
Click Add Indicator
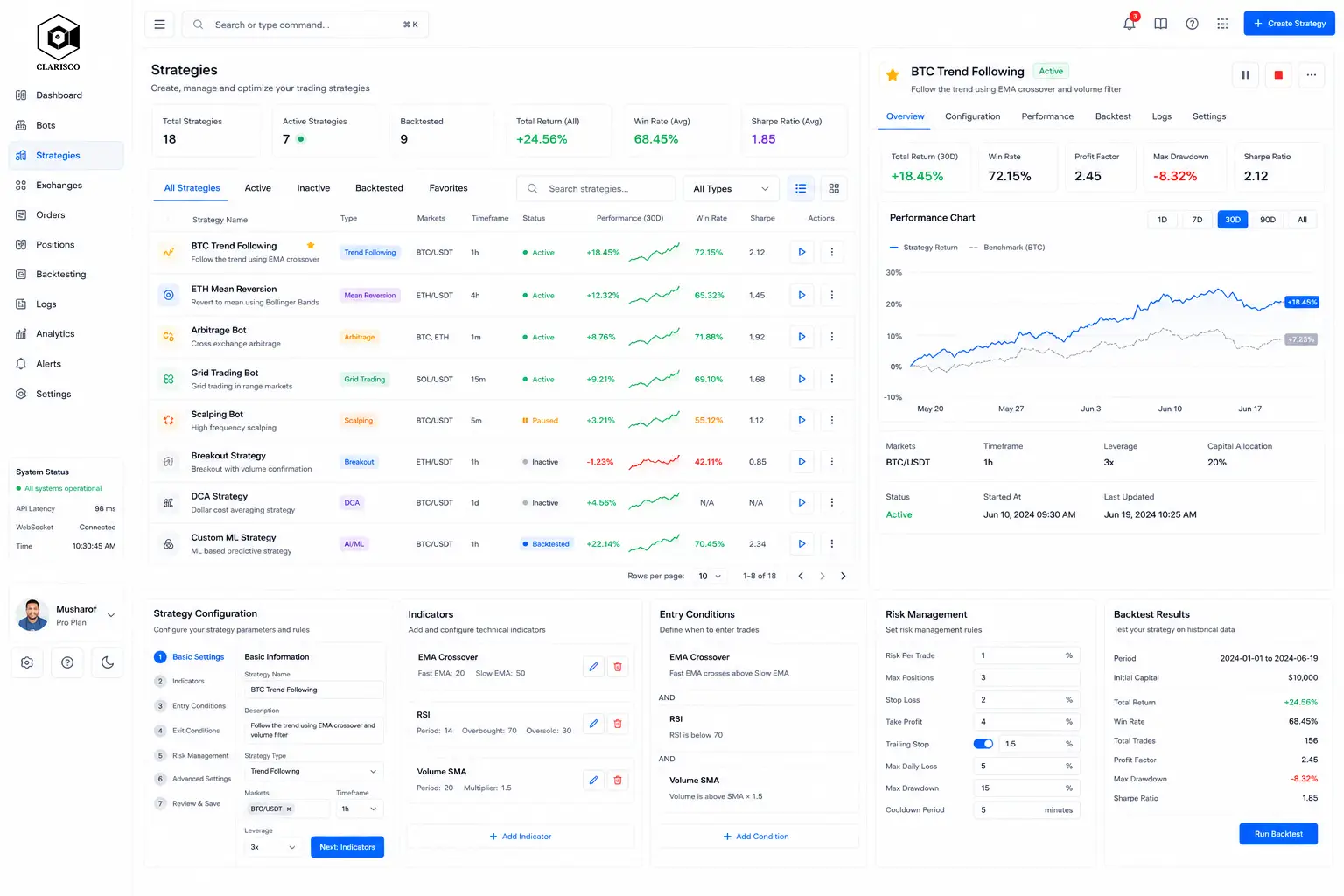point(521,836)
